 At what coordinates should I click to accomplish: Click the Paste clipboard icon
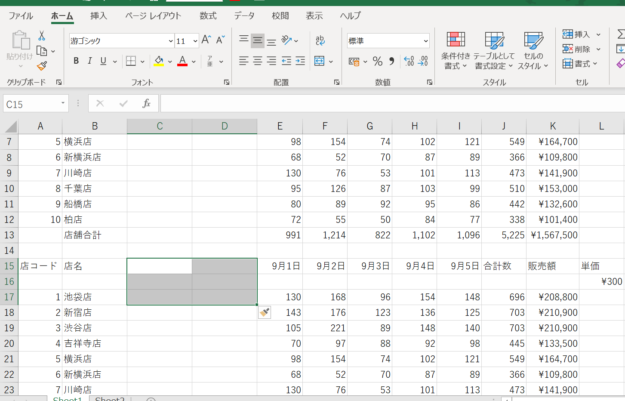[x=20, y=41]
